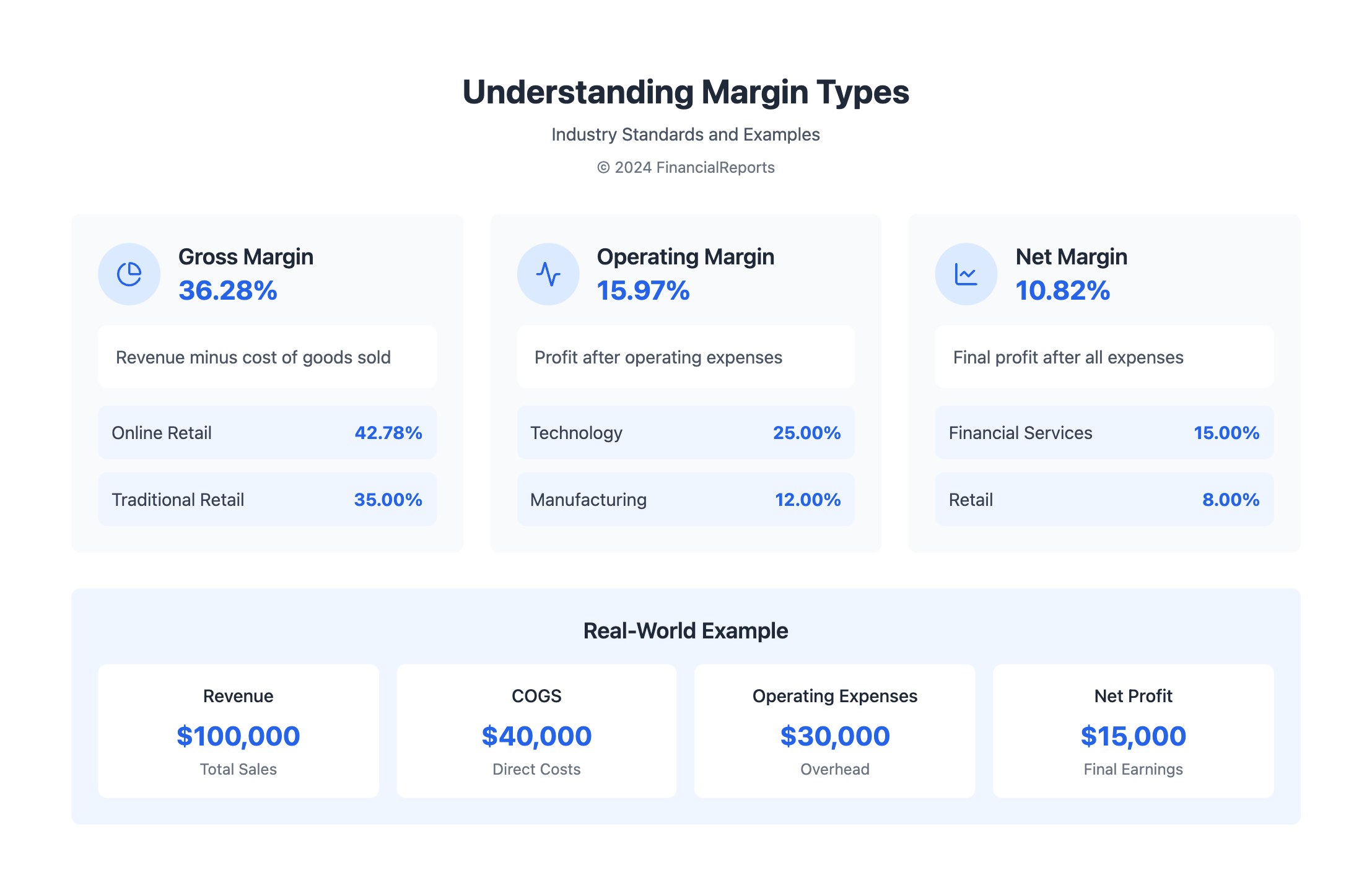Click 'Revenue minus cost of goods sold' description
This screenshot has width=1372, height=896.
[253, 357]
